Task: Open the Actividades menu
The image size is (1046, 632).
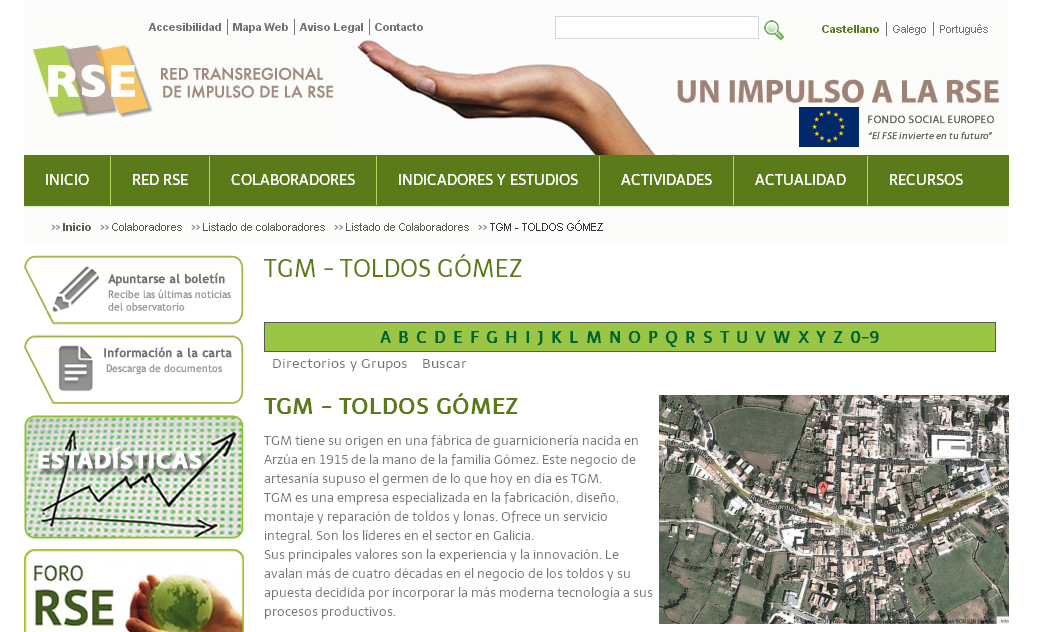Action: [x=666, y=180]
